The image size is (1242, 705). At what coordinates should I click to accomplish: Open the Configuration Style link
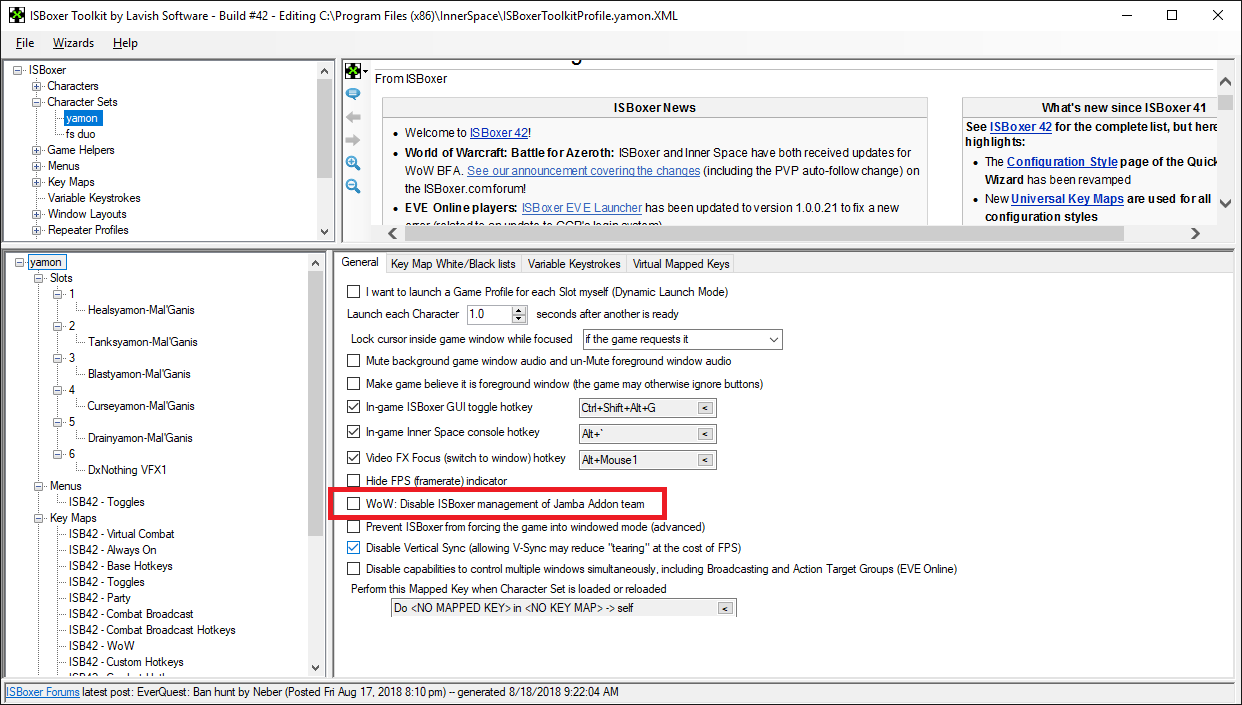point(1061,162)
